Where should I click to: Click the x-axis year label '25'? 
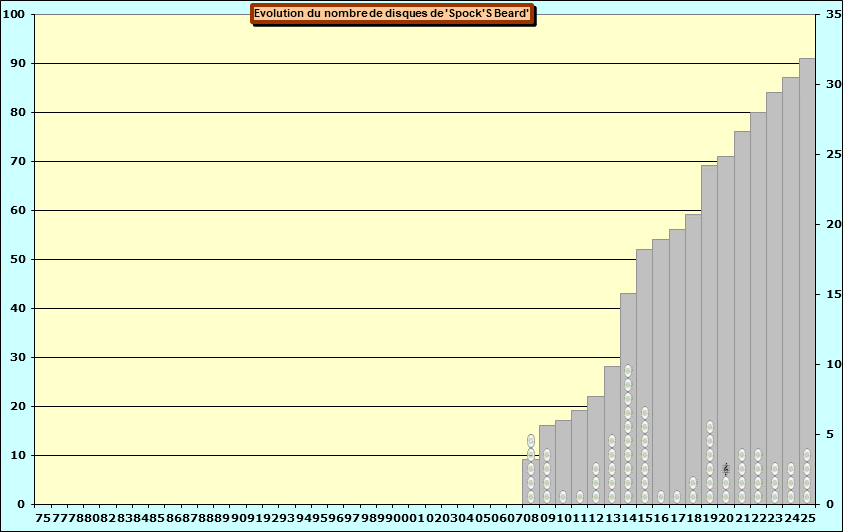click(808, 518)
